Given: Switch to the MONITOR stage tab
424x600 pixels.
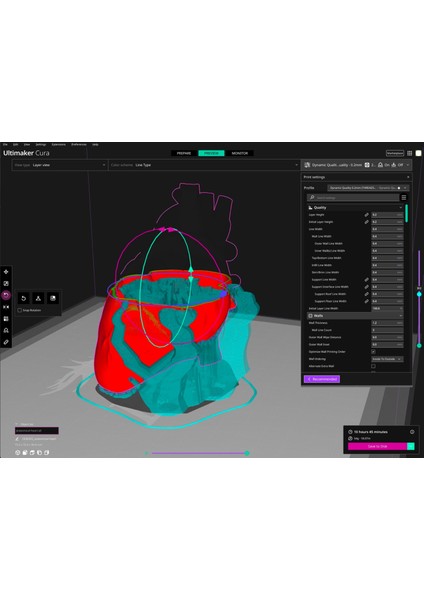Looking at the screenshot, I should click(x=240, y=153).
